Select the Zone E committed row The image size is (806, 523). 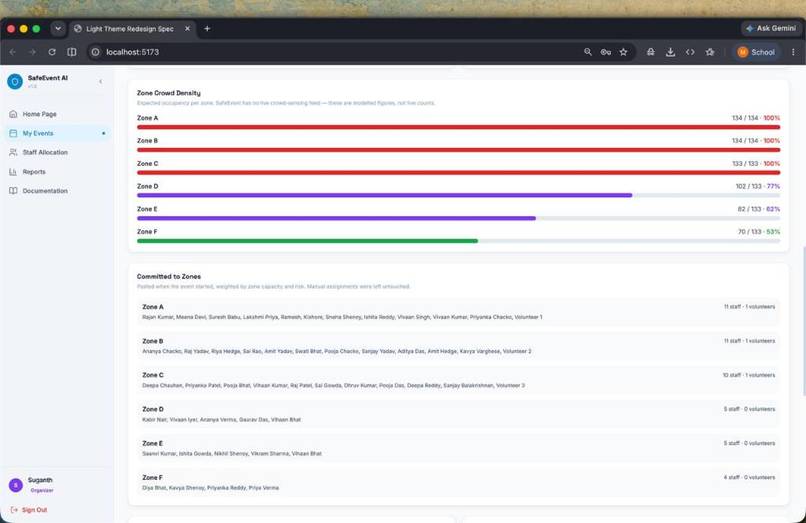(459, 448)
